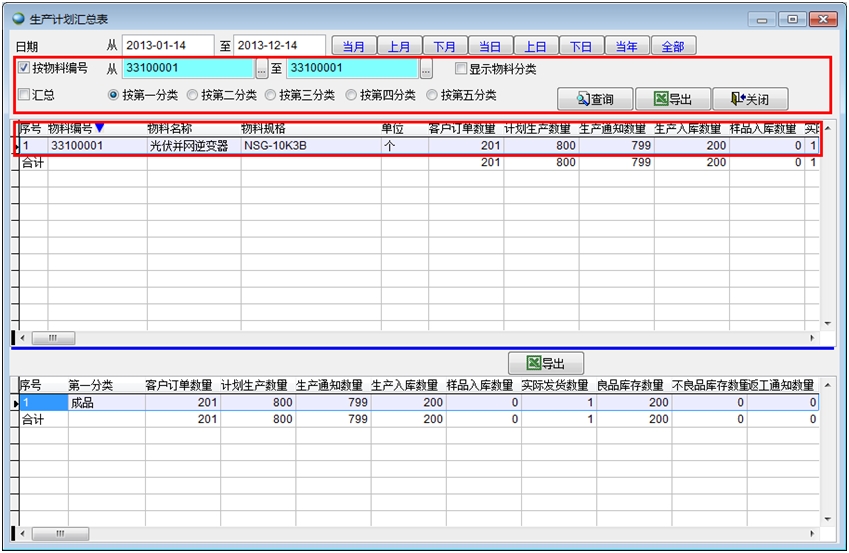Choose the 按第五分类 radio option
849x553 pixels.
pyautogui.click(x=432, y=95)
